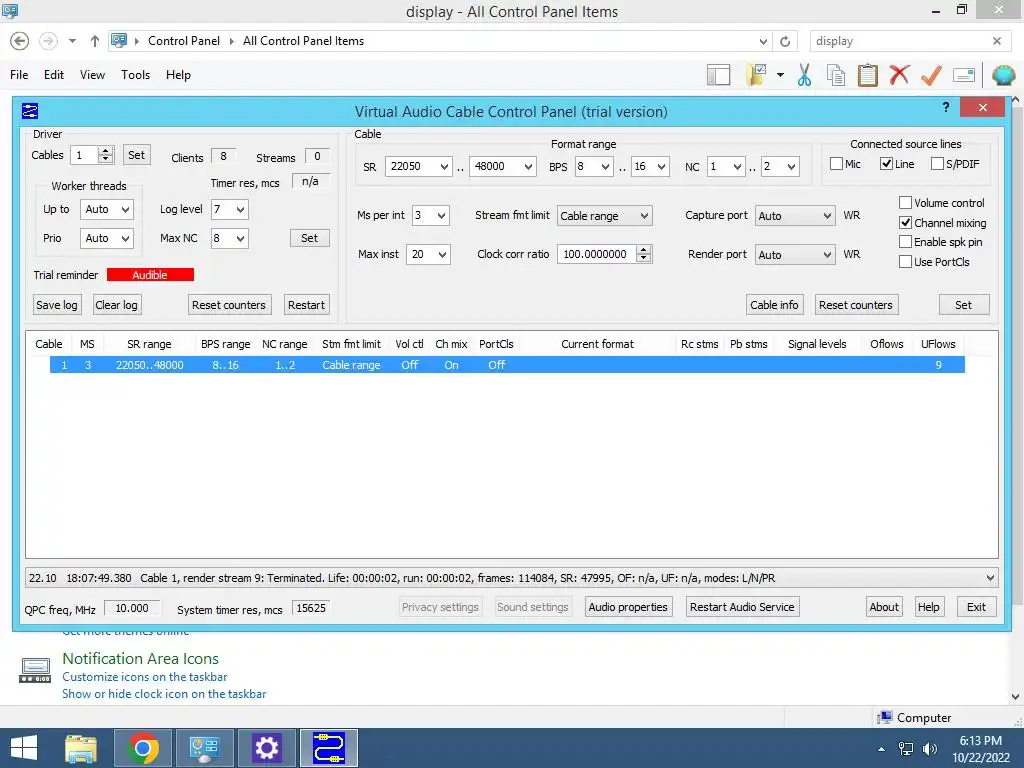
Task: Click the Virtual Audio Cable taskbar icon
Action: pyautogui.click(x=328, y=748)
